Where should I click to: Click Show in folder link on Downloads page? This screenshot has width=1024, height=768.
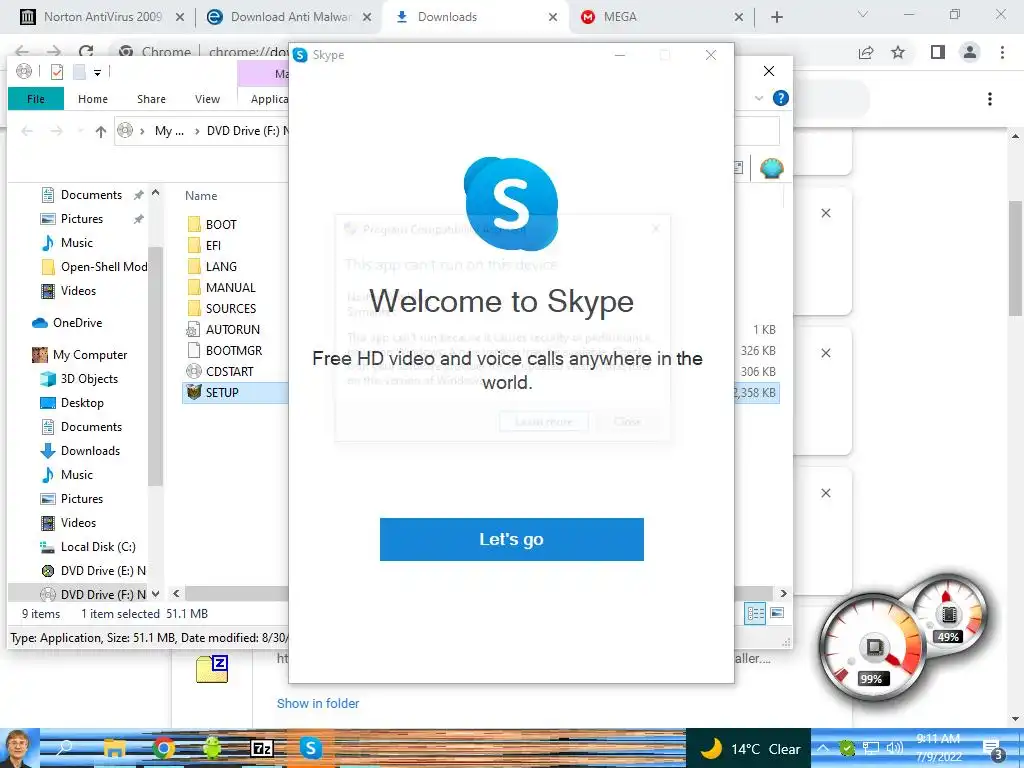click(317, 703)
